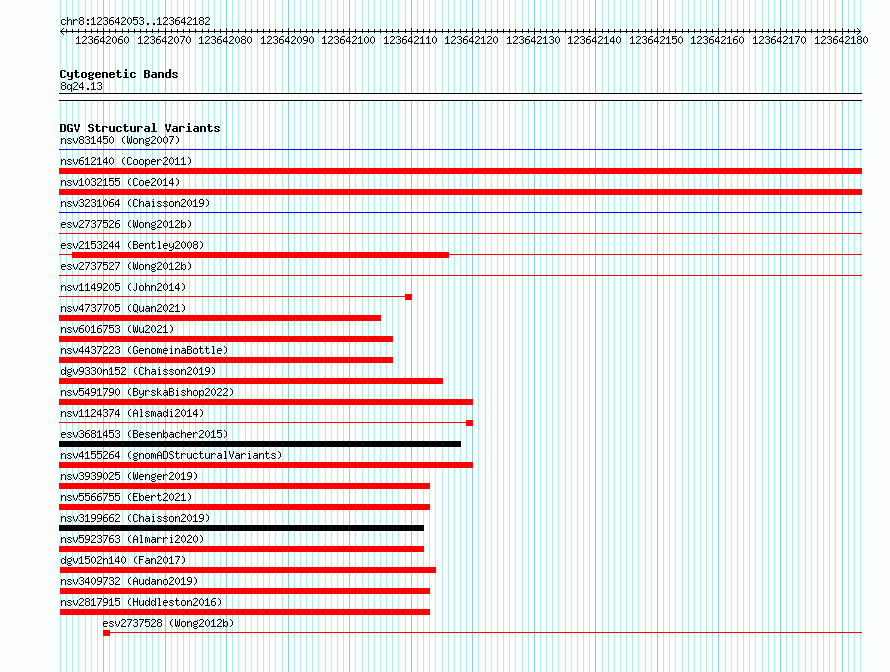
Task: Click the thick red bar of esv2153244
Action: pyautogui.click(x=261, y=255)
